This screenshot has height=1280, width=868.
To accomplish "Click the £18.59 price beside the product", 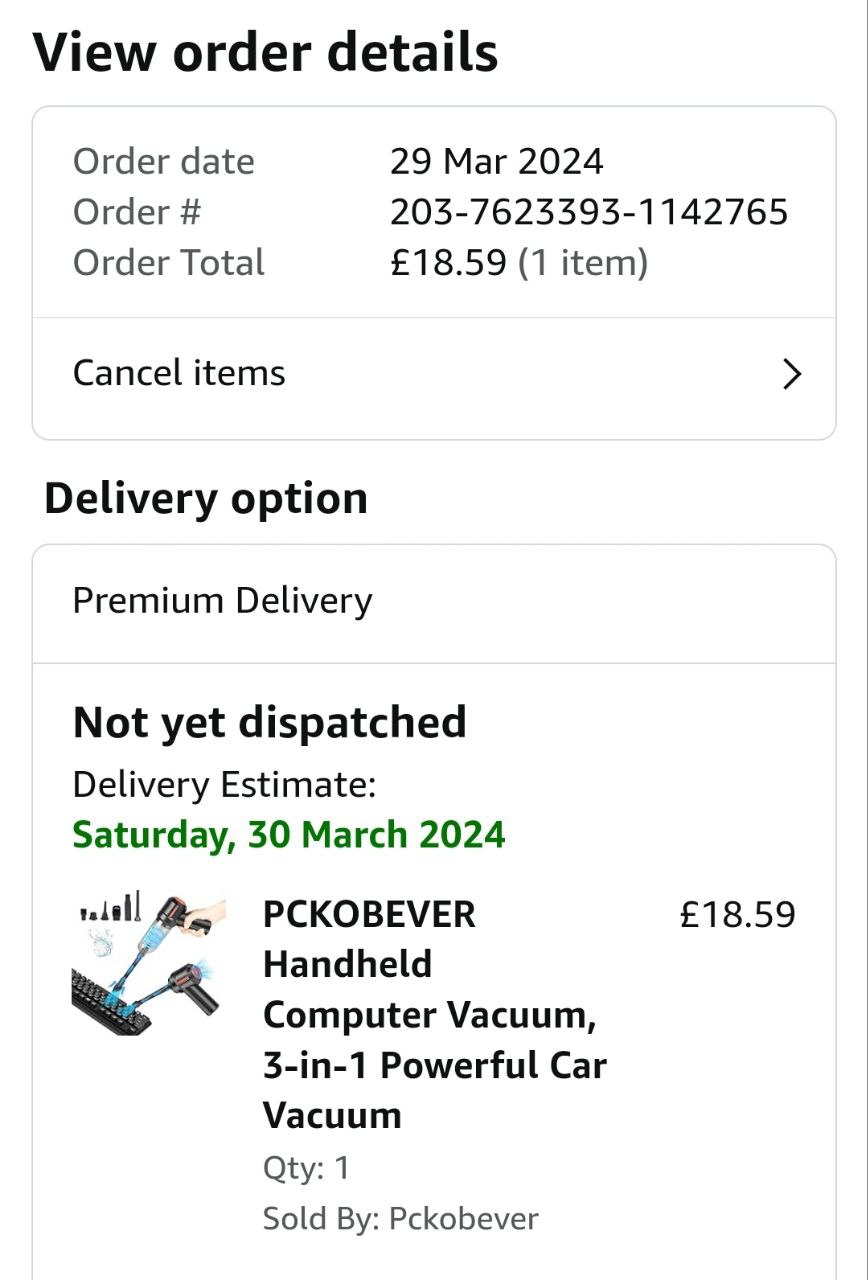I will tap(737, 914).
